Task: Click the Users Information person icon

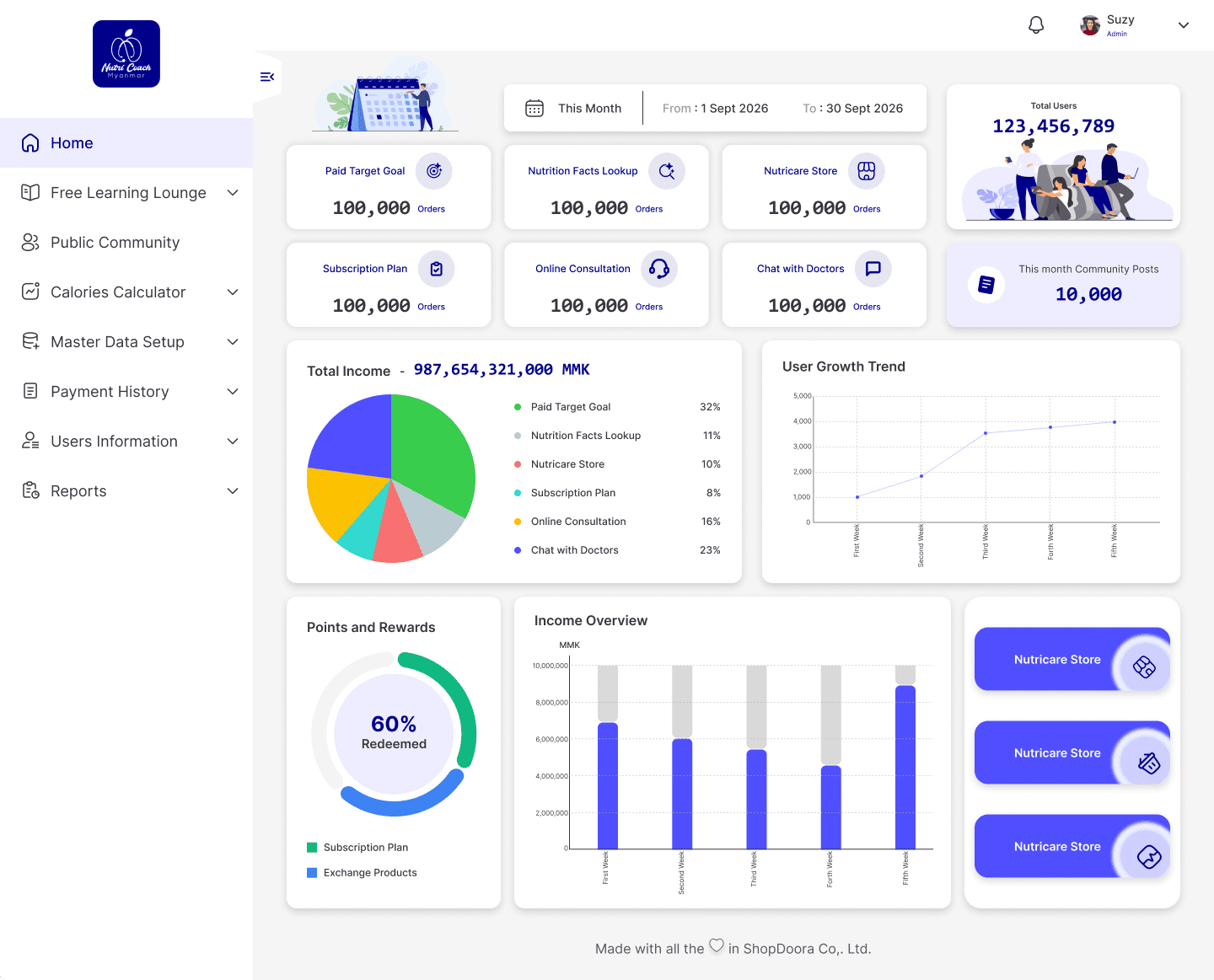Action: (30, 441)
